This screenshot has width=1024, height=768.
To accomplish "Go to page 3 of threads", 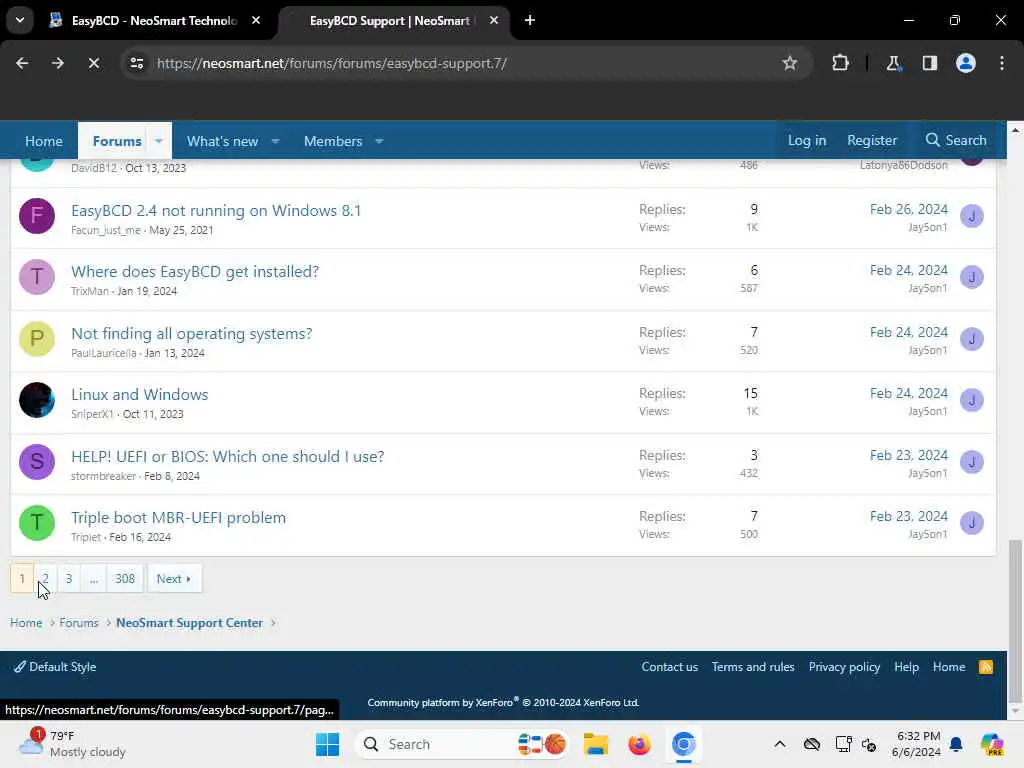I will click(x=69, y=579).
